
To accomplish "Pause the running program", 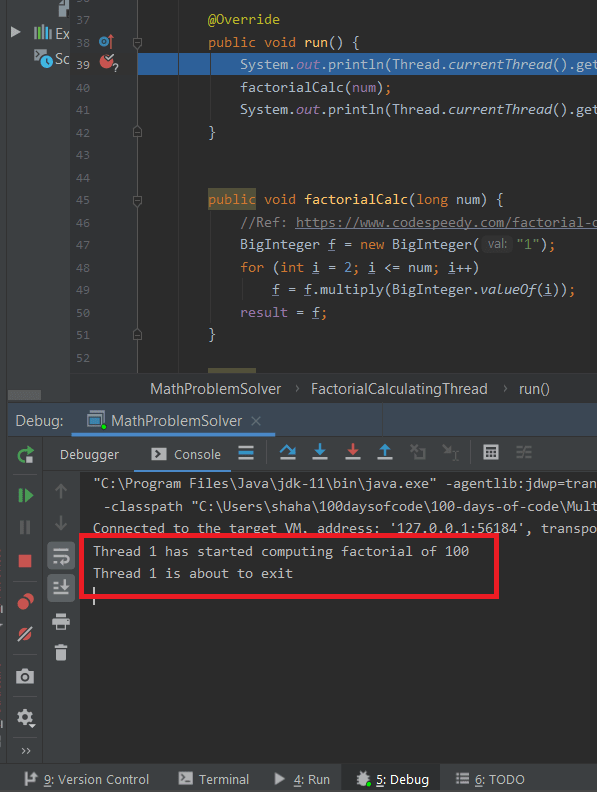I will click(x=25, y=527).
